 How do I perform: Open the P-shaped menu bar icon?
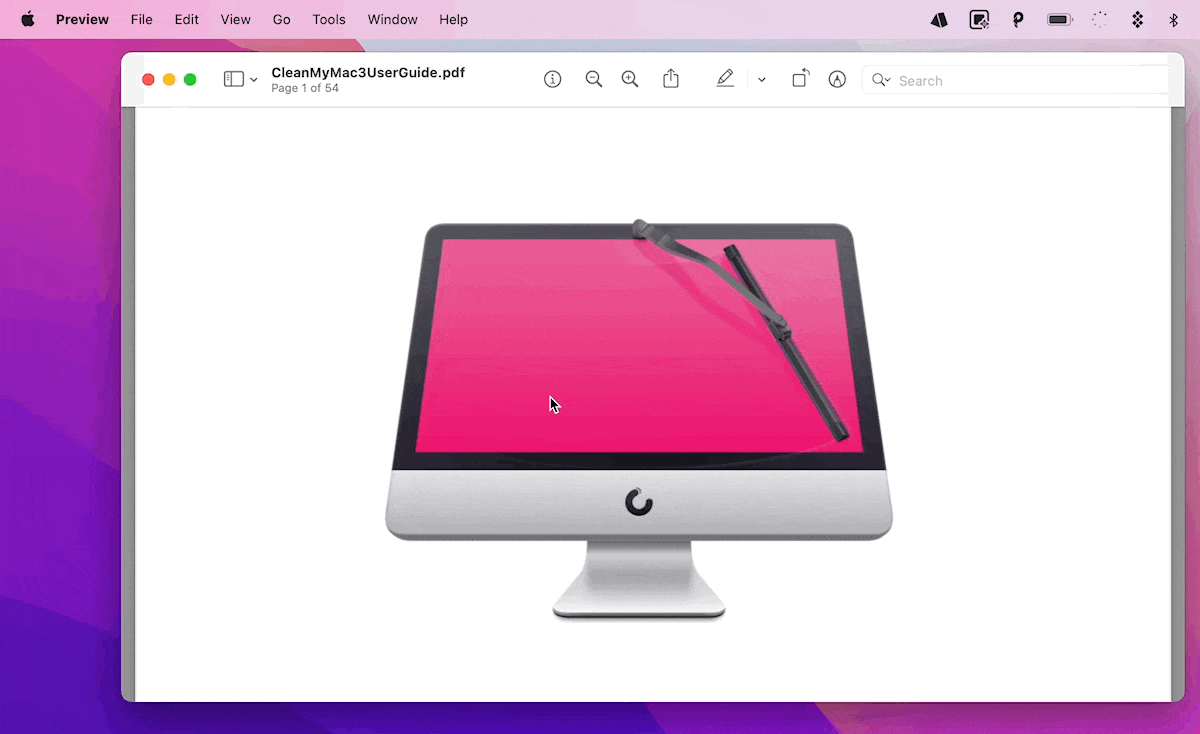click(x=1018, y=19)
